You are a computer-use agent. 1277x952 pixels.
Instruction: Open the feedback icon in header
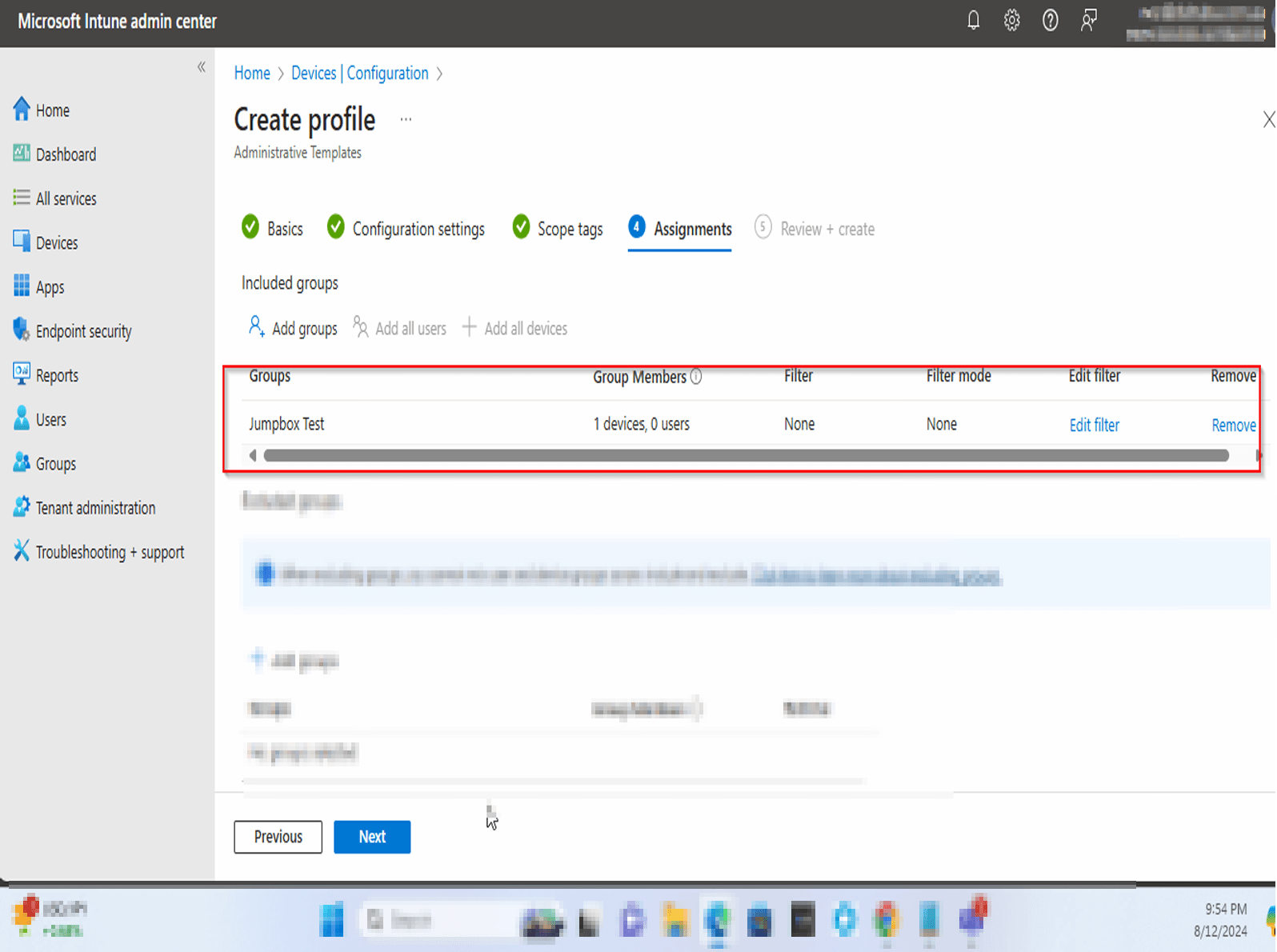1088,21
